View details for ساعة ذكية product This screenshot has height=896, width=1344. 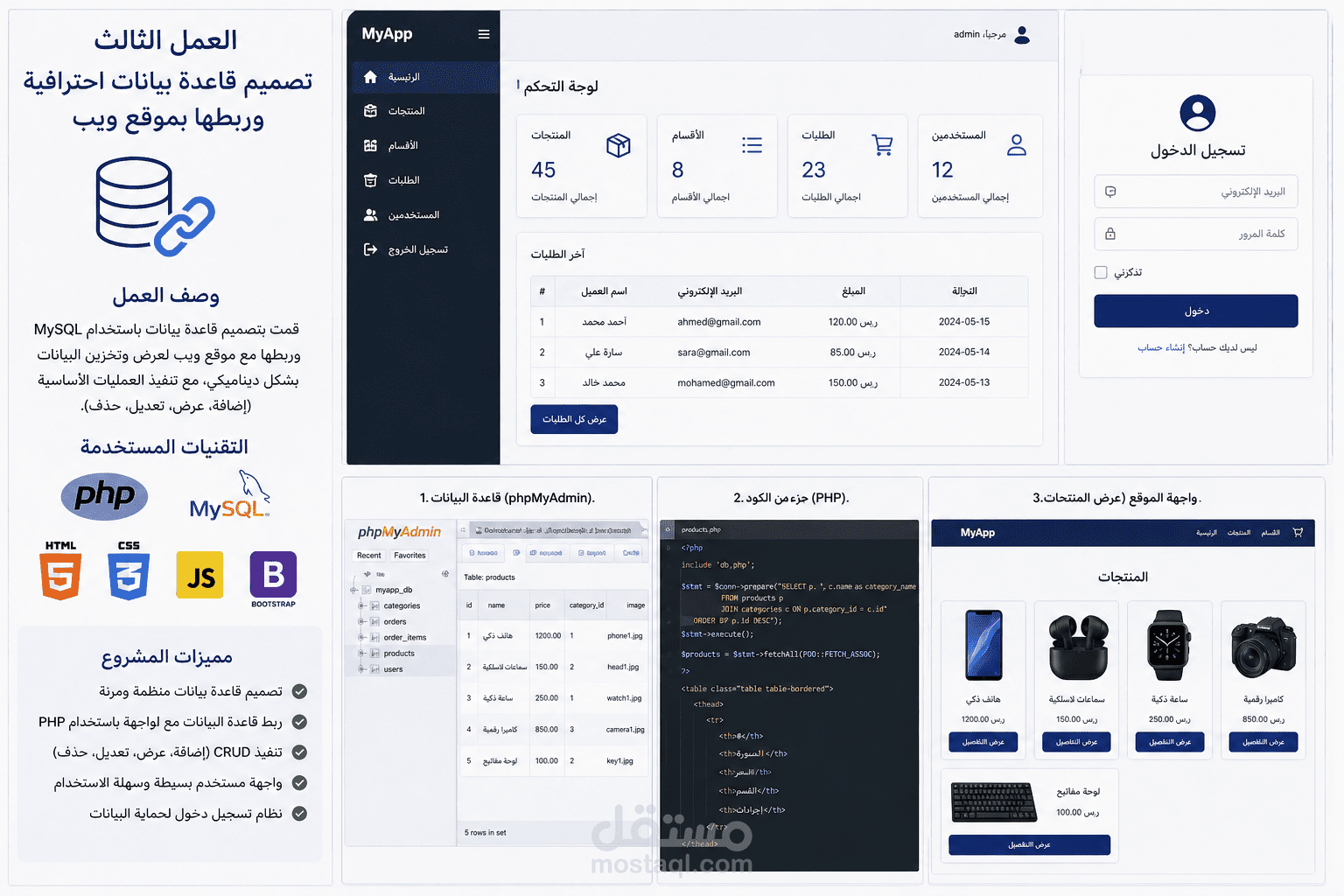(x=1170, y=742)
